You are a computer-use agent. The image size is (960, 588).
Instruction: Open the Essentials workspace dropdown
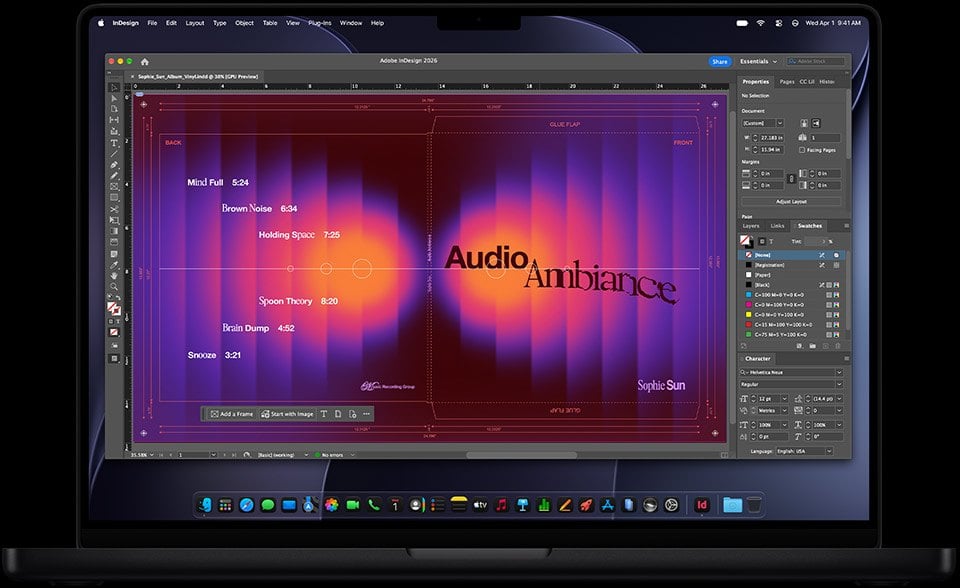(x=758, y=61)
